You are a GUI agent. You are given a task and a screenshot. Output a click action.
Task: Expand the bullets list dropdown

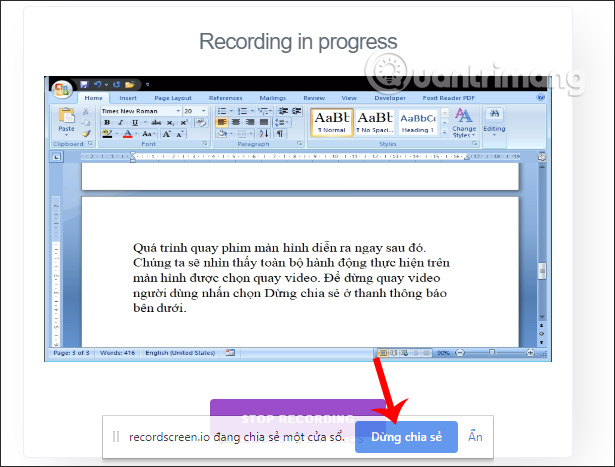(x=231, y=111)
